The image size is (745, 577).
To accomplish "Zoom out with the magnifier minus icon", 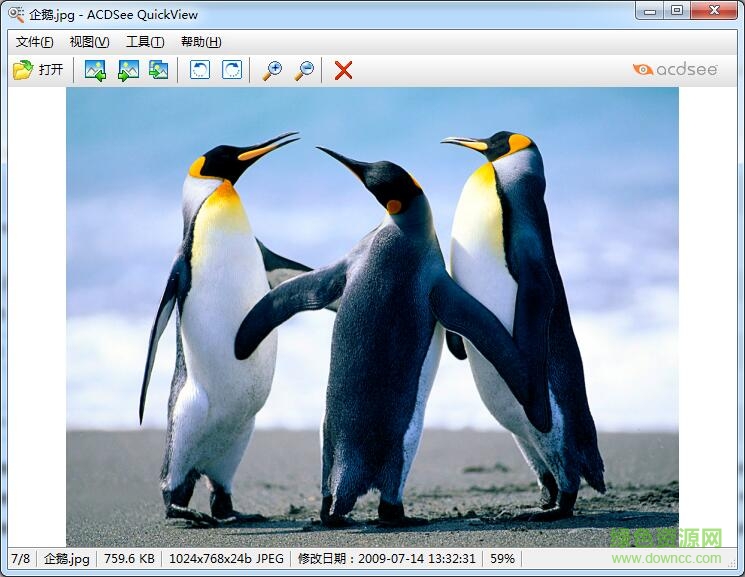I will (304, 70).
